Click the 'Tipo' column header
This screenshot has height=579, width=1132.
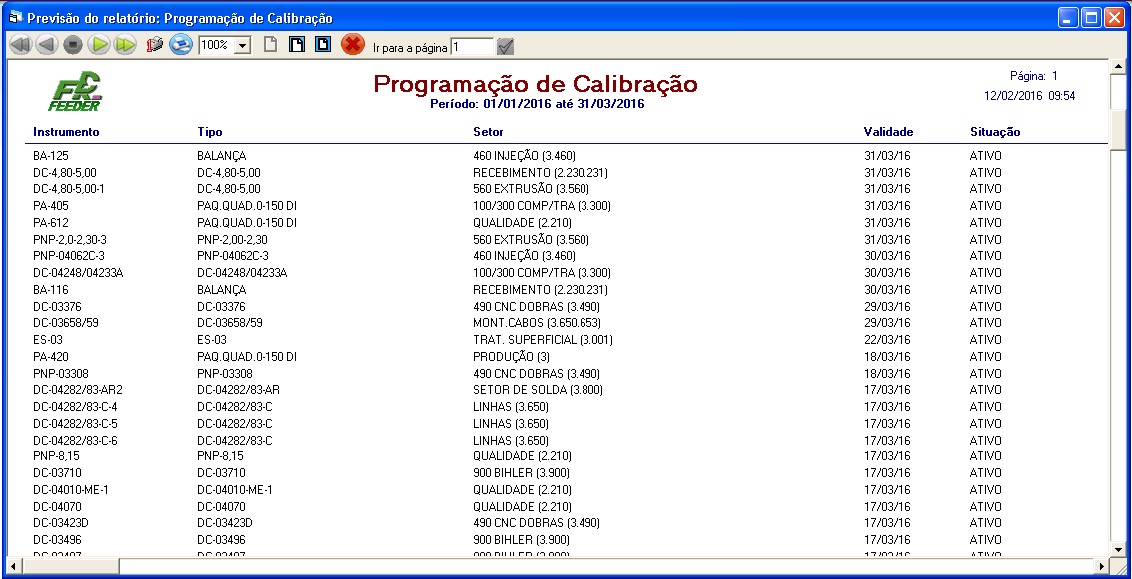pyautogui.click(x=210, y=132)
